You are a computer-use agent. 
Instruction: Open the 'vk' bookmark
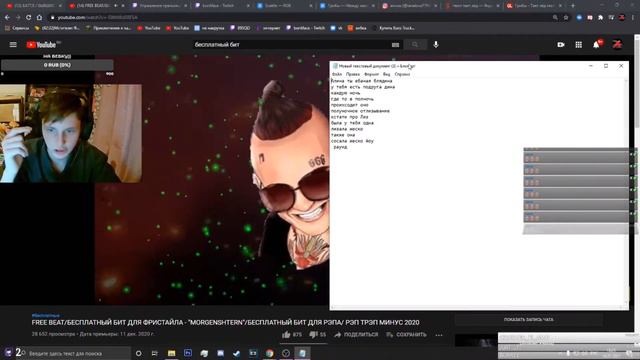pyautogui.click(x=337, y=28)
